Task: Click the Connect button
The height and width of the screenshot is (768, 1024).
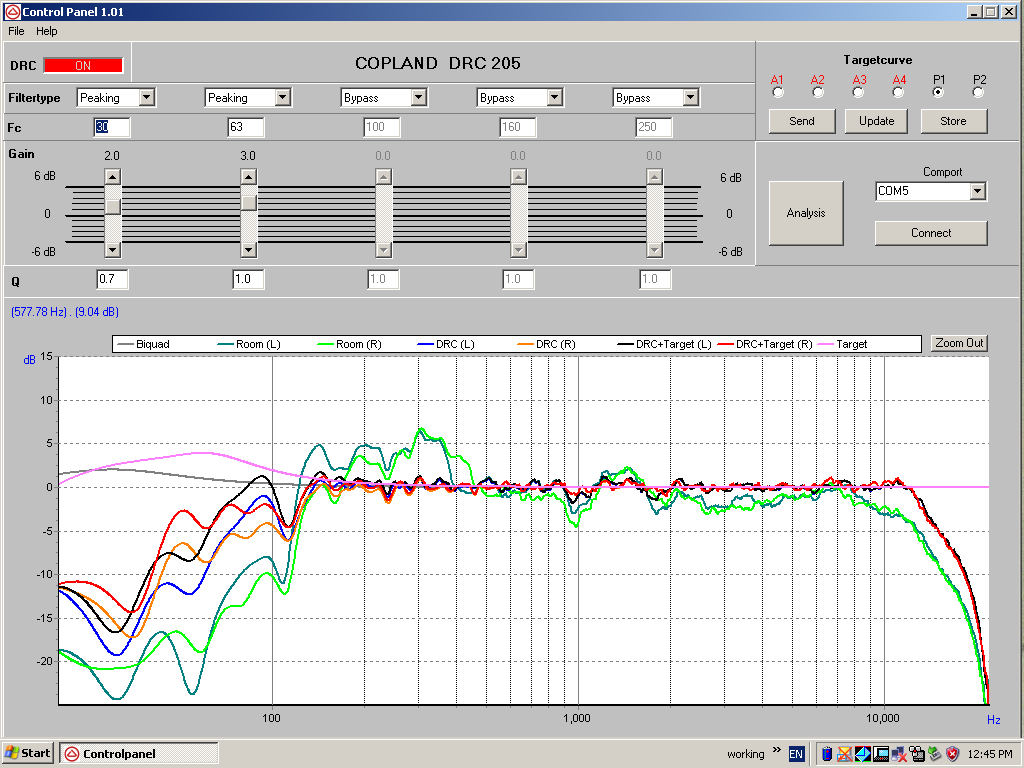Action: pyautogui.click(x=931, y=232)
